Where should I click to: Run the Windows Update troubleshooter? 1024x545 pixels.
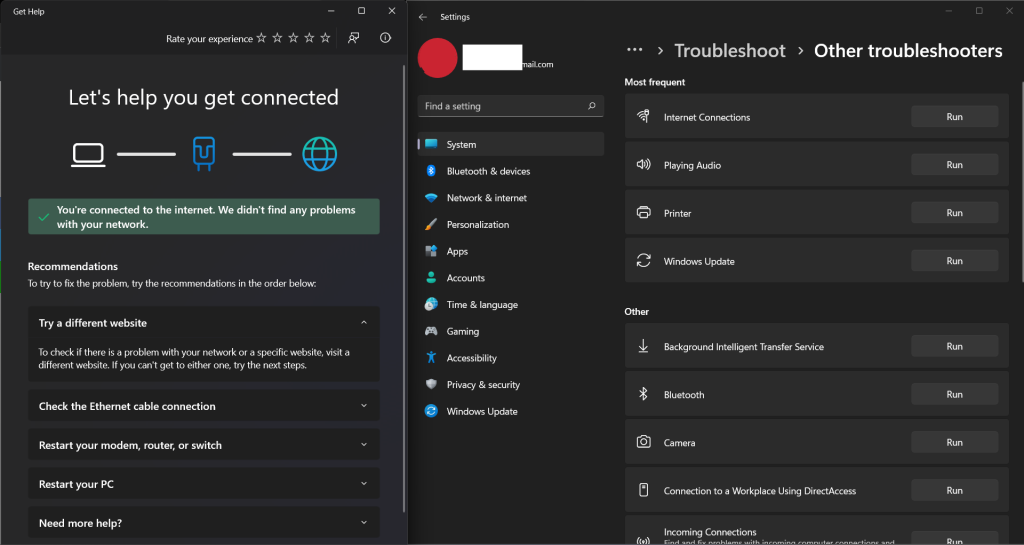[x=954, y=260]
